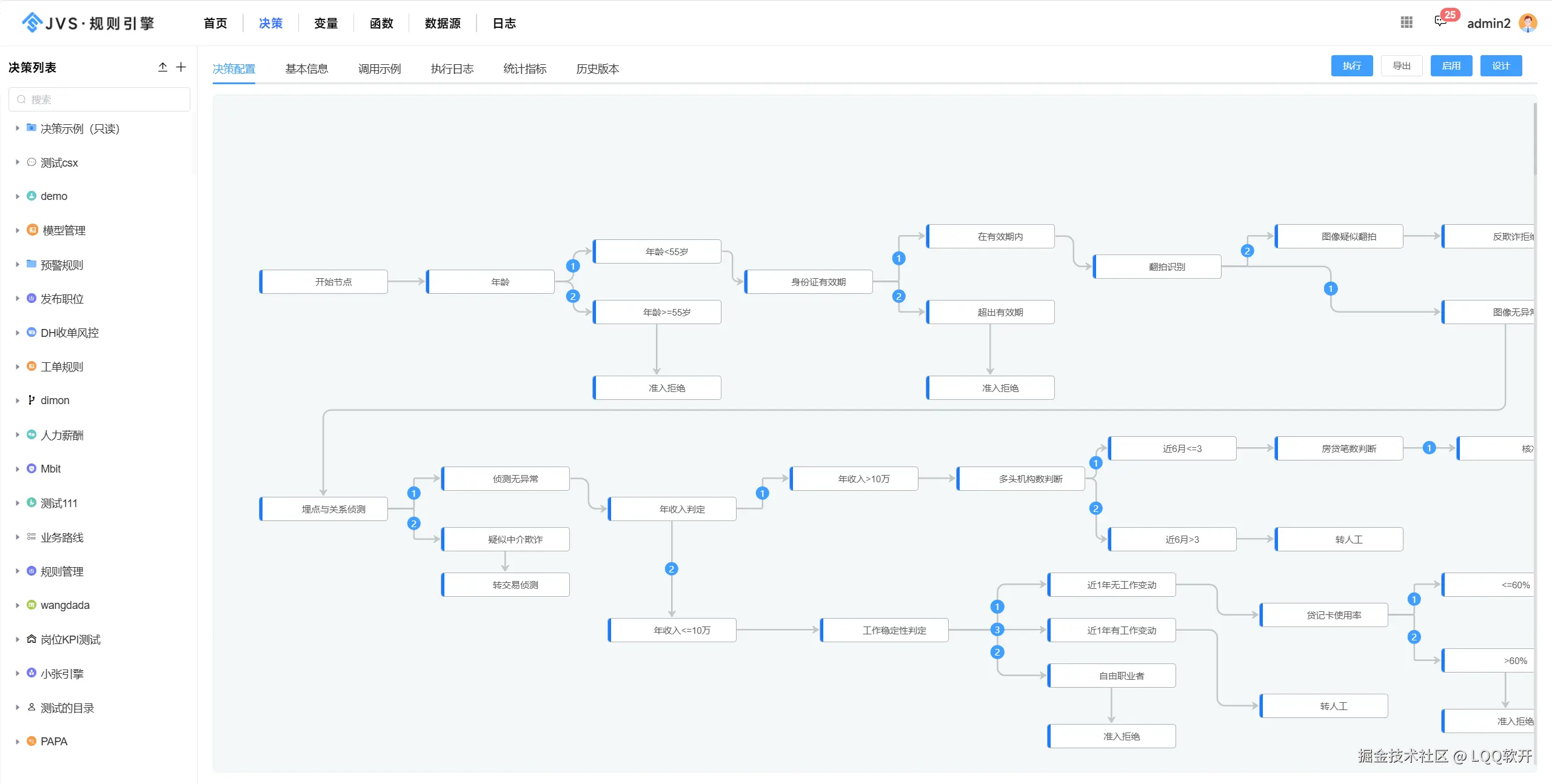
Task: Click the 岗位KPI测试 home icon
Action: [32, 639]
